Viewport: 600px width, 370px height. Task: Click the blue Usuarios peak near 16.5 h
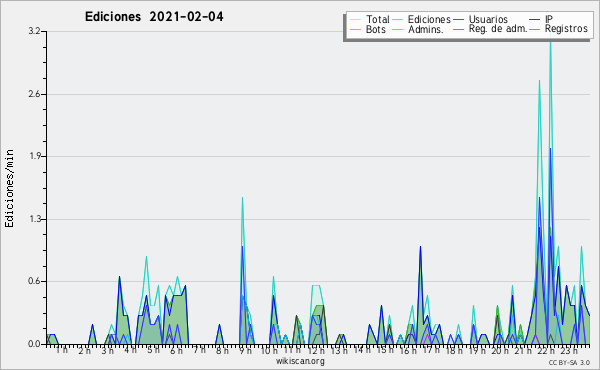click(420, 247)
